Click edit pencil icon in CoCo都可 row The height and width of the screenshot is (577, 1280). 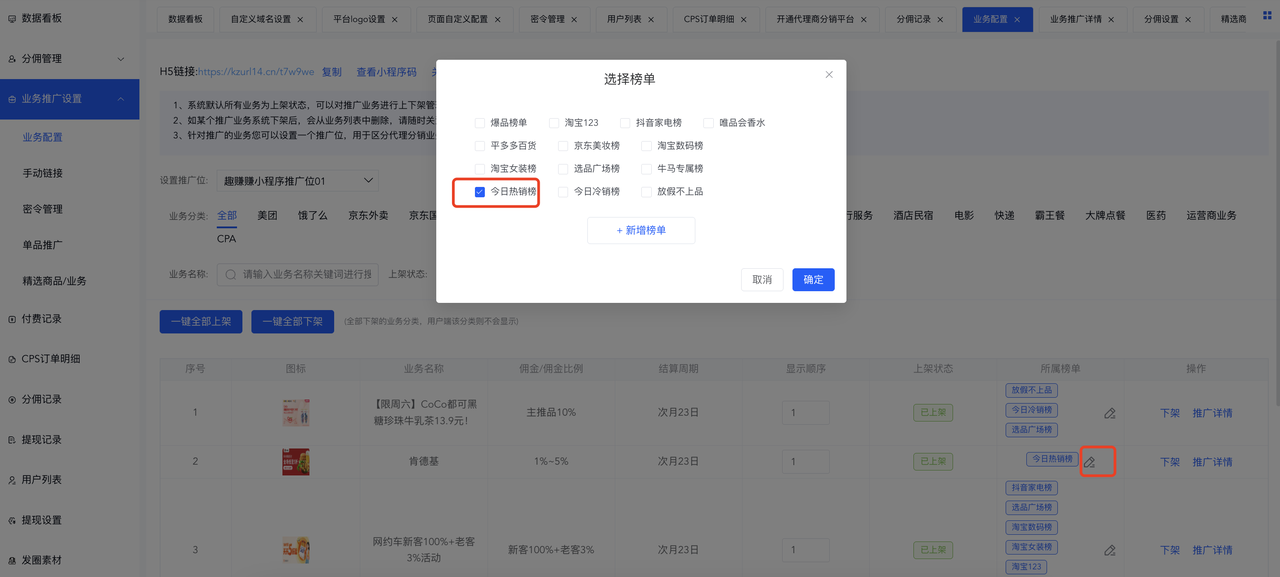(x=1109, y=413)
